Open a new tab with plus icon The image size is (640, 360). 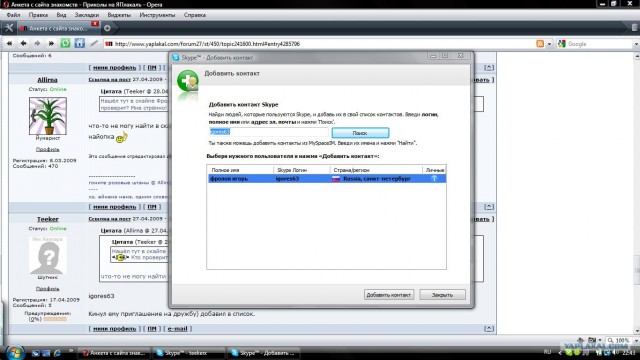point(107,28)
